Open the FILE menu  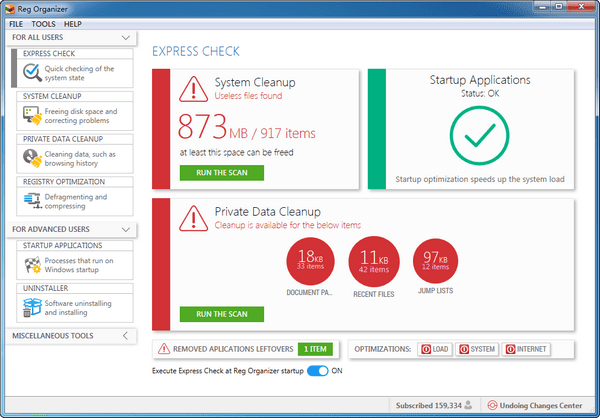tap(16, 24)
